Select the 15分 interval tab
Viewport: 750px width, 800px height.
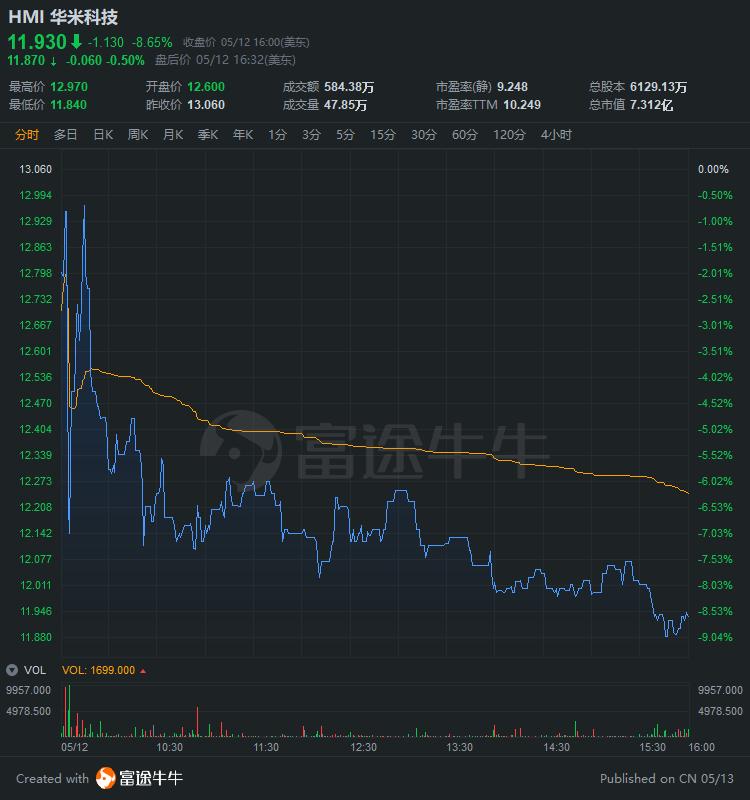pyautogui.click(x=383, y=135)
